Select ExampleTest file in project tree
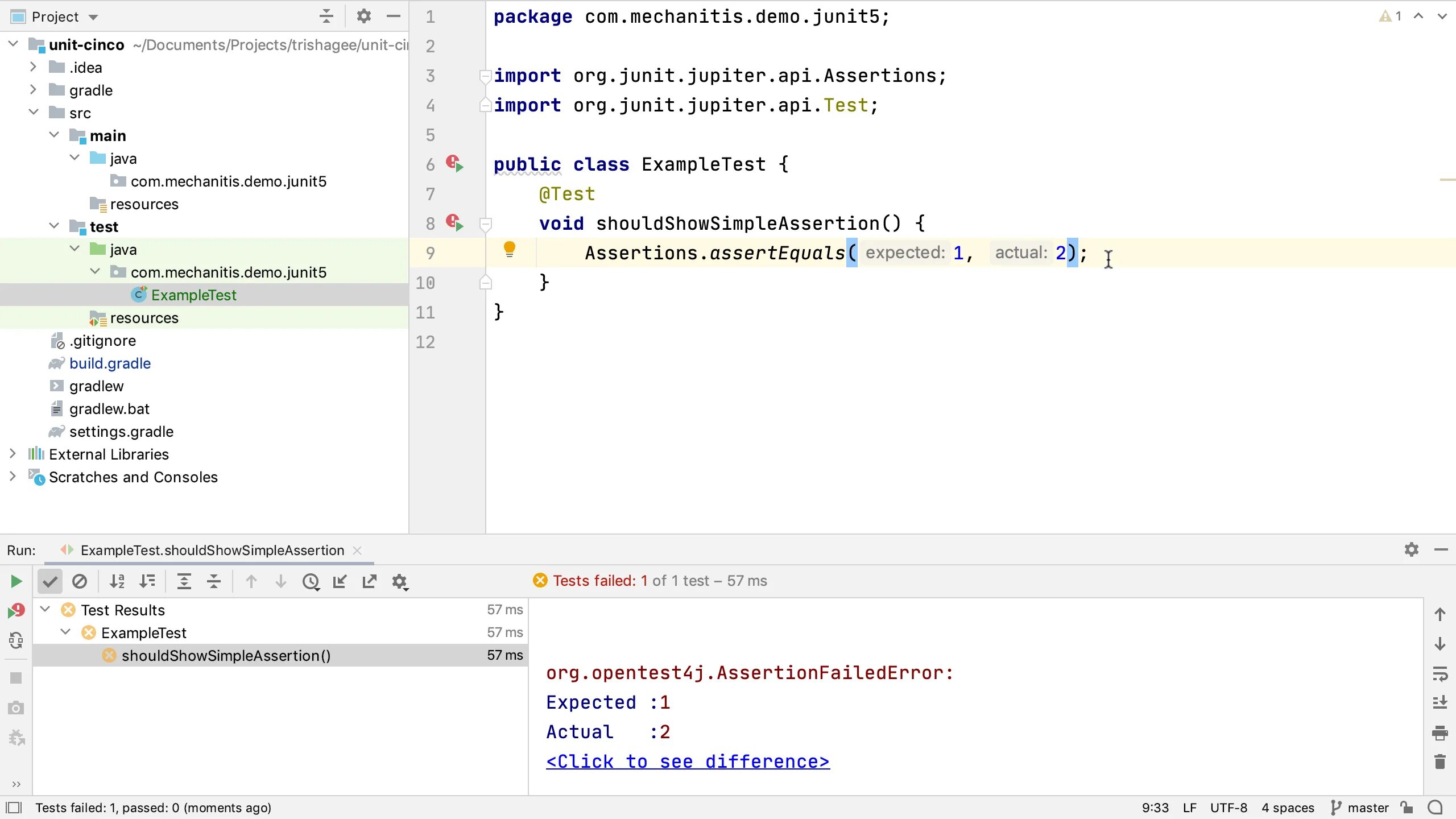 [x=193, y=295]
